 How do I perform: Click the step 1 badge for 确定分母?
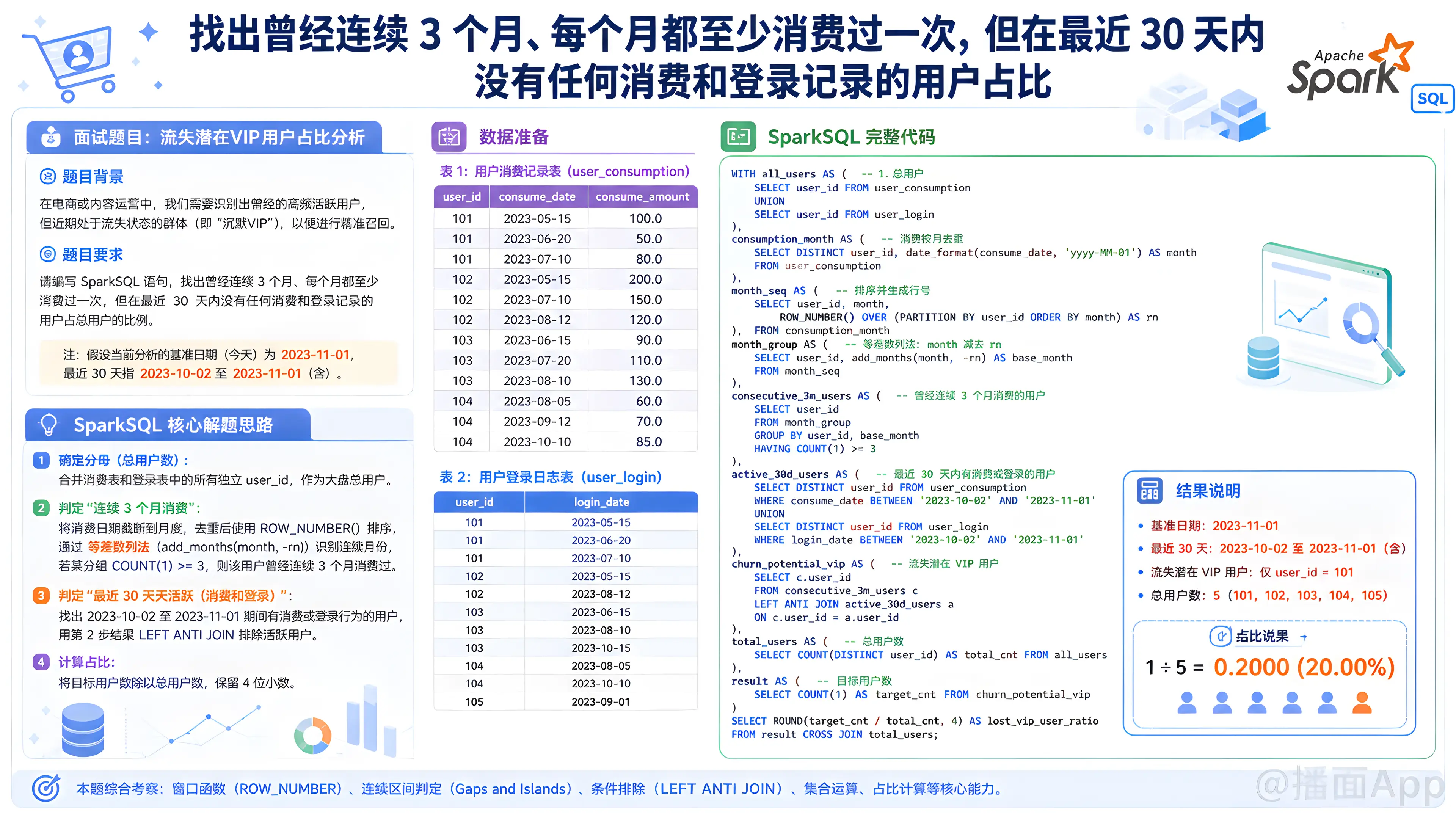41,460
